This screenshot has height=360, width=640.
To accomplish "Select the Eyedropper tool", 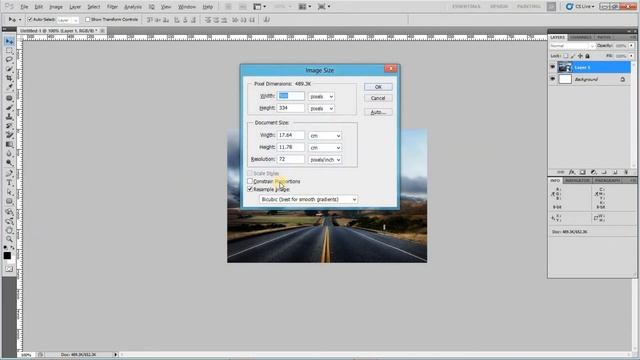I will coord(9,87).
